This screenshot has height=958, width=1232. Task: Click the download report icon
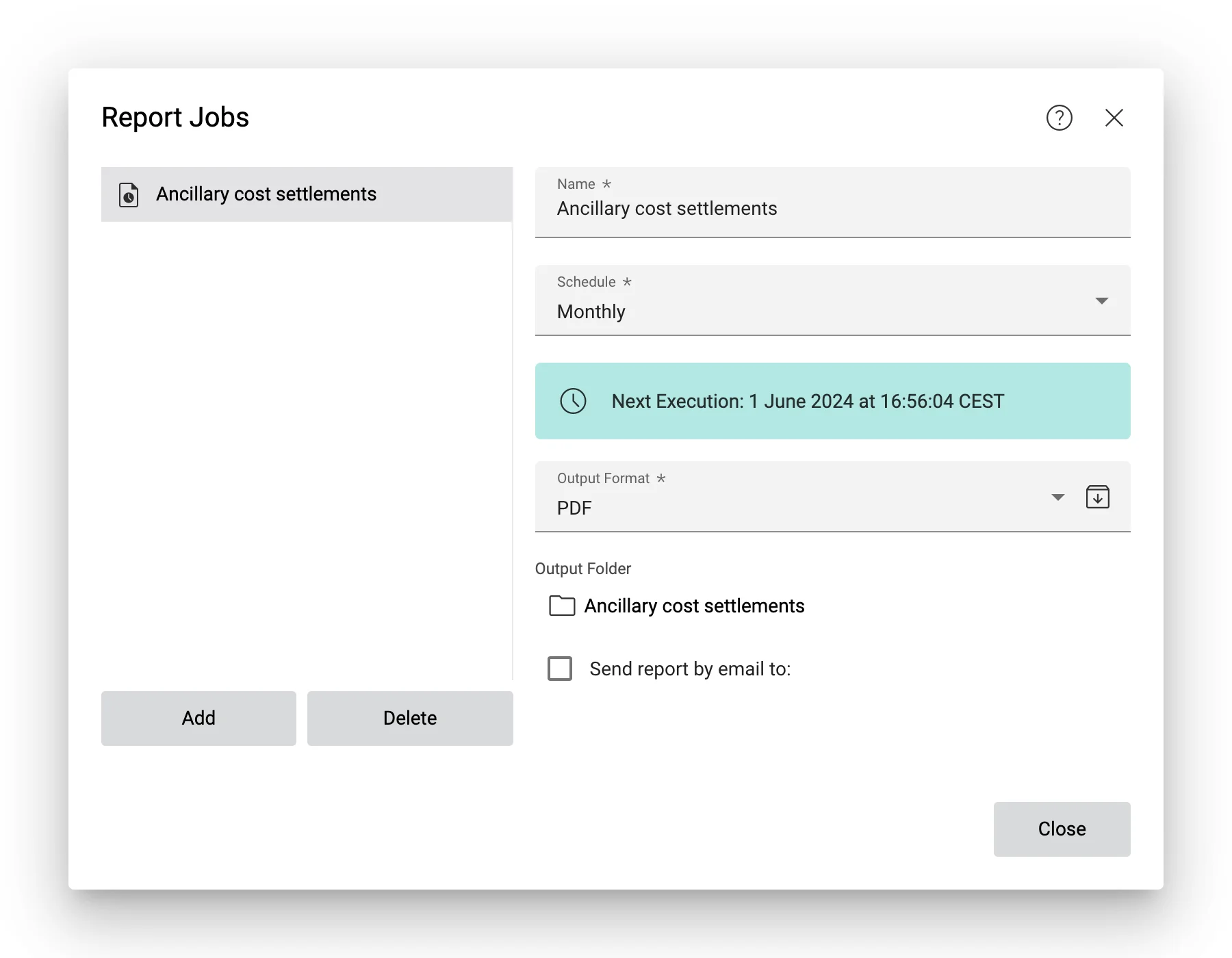[x=1097, y=497]
